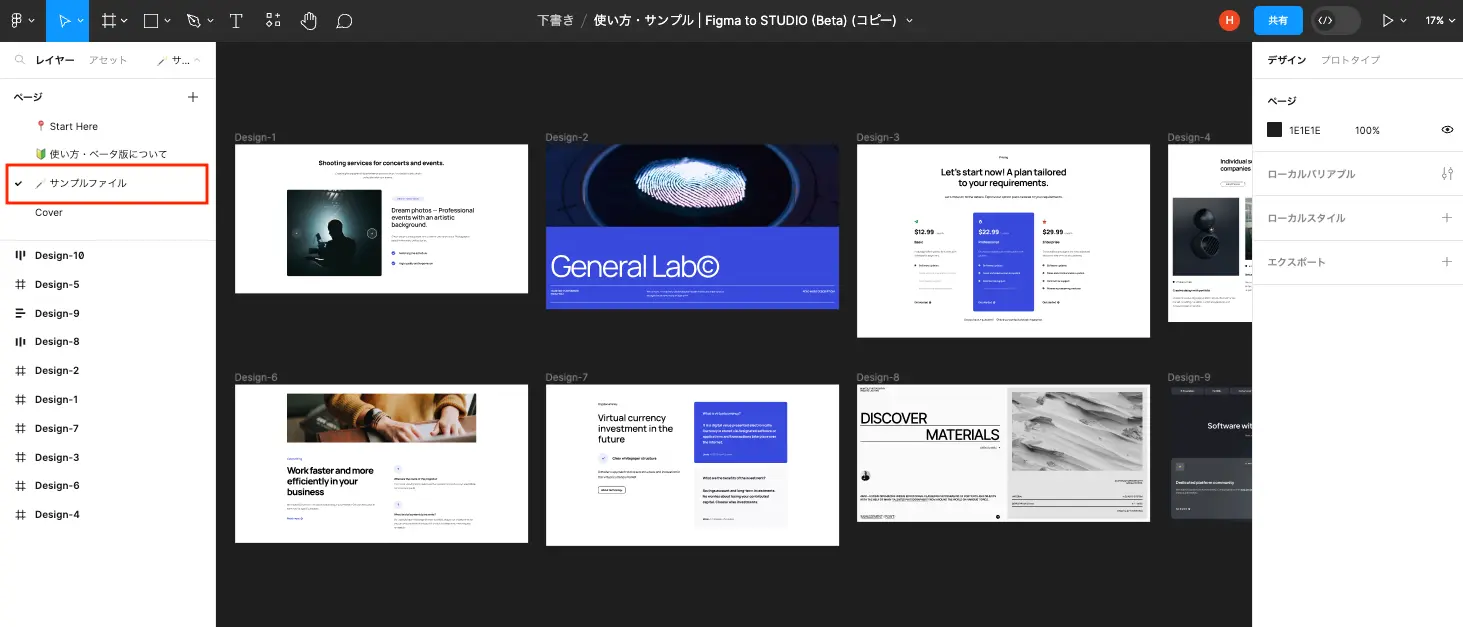
Task: Open the Frame tool options arrow
Action: [125, 21]
